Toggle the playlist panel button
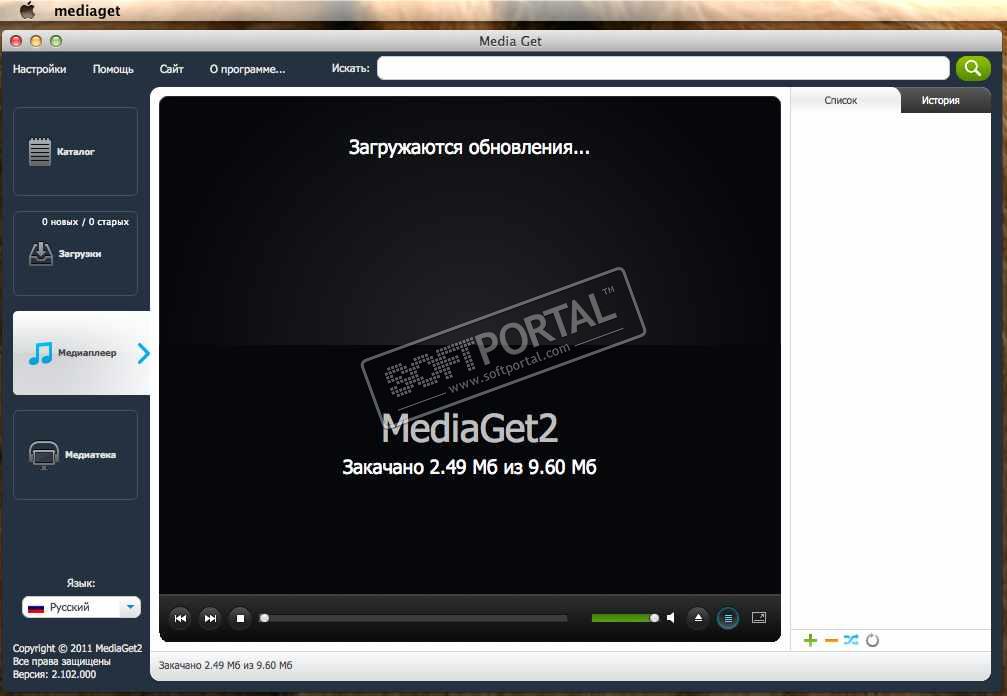 click(728, 618)
